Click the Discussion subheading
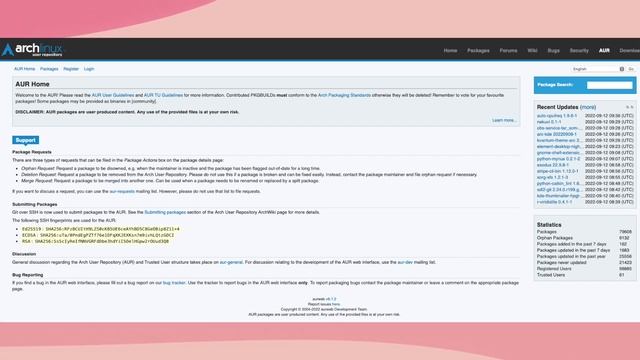The image size is (640, 360). point(24,254)
